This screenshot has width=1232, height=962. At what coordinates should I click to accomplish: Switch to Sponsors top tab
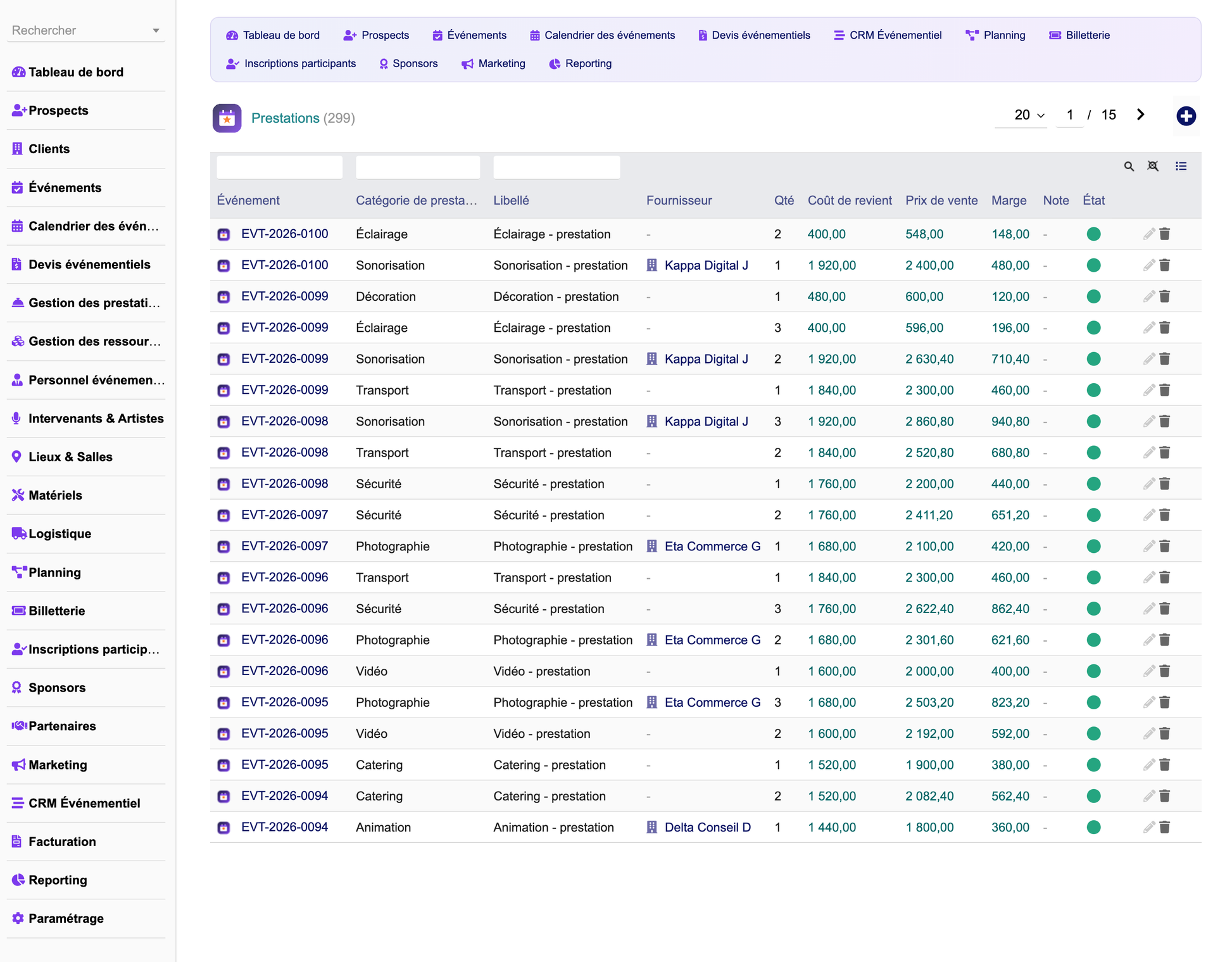pyautogui.click(x=408, y=64)
